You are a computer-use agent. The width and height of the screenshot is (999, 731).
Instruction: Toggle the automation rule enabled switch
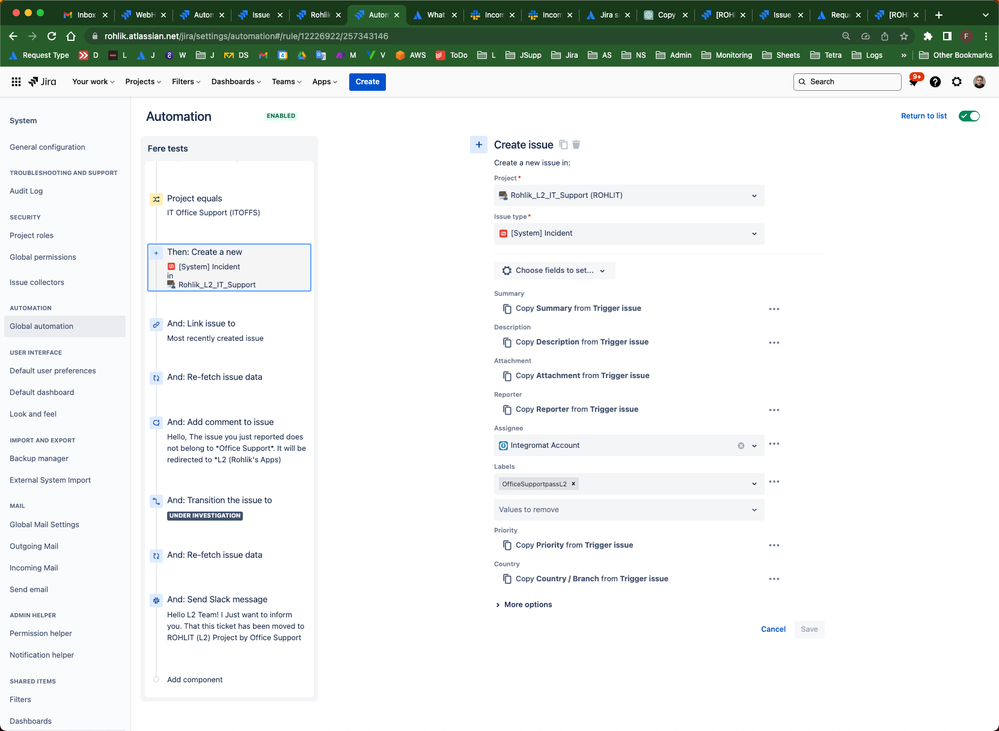tap(969, 116)
